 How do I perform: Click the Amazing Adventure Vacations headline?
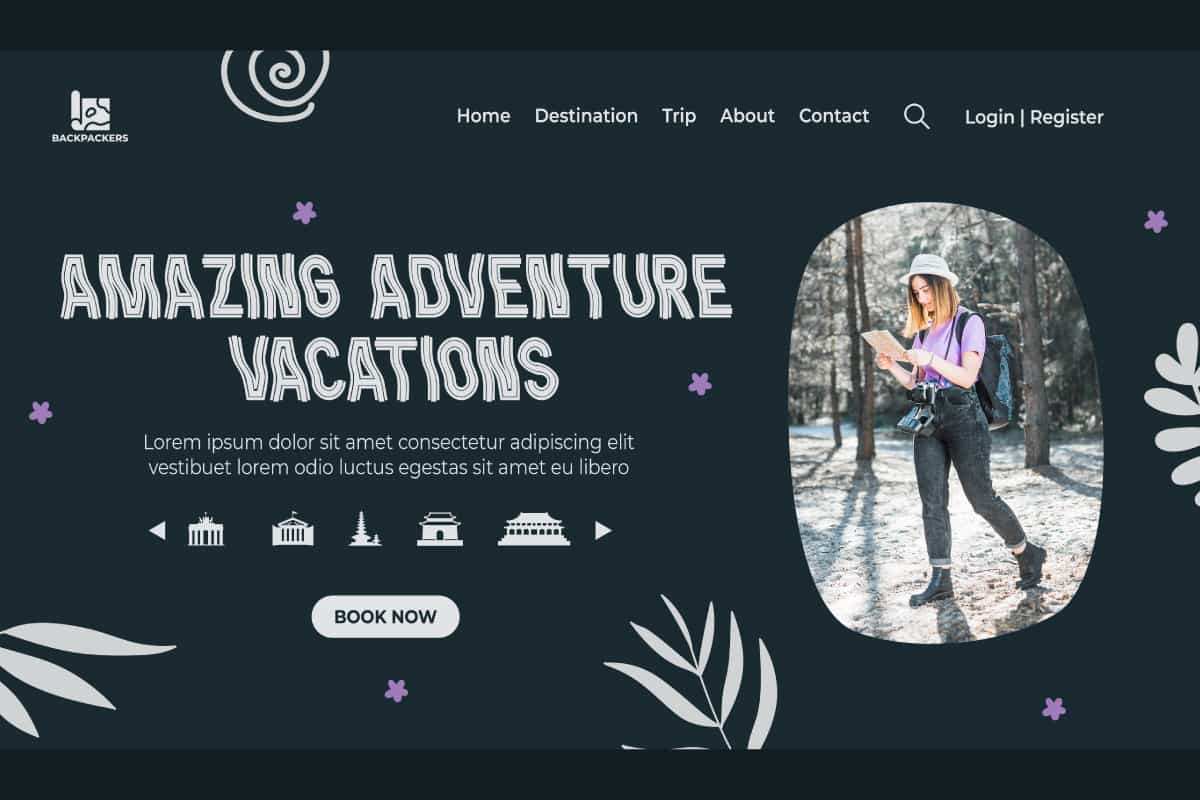[396, 327]
